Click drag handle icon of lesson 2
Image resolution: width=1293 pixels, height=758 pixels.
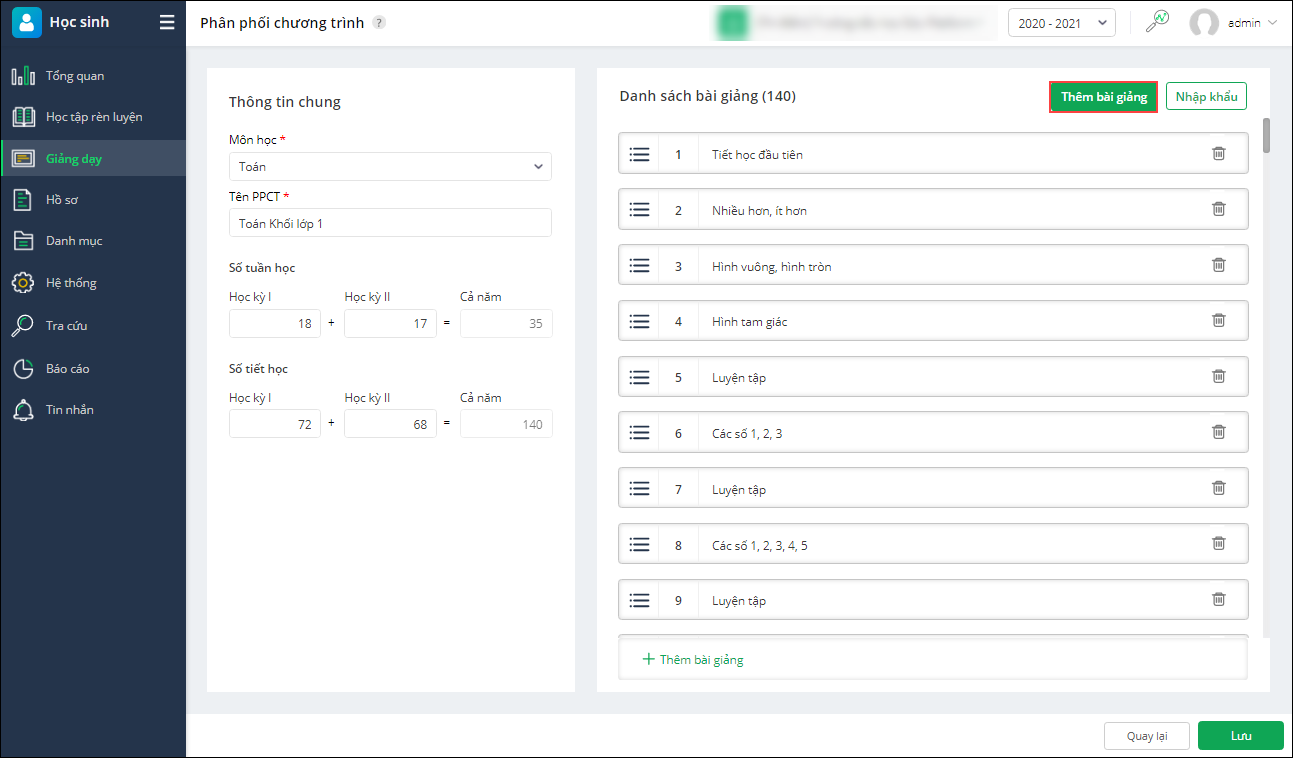coord(640,210)
